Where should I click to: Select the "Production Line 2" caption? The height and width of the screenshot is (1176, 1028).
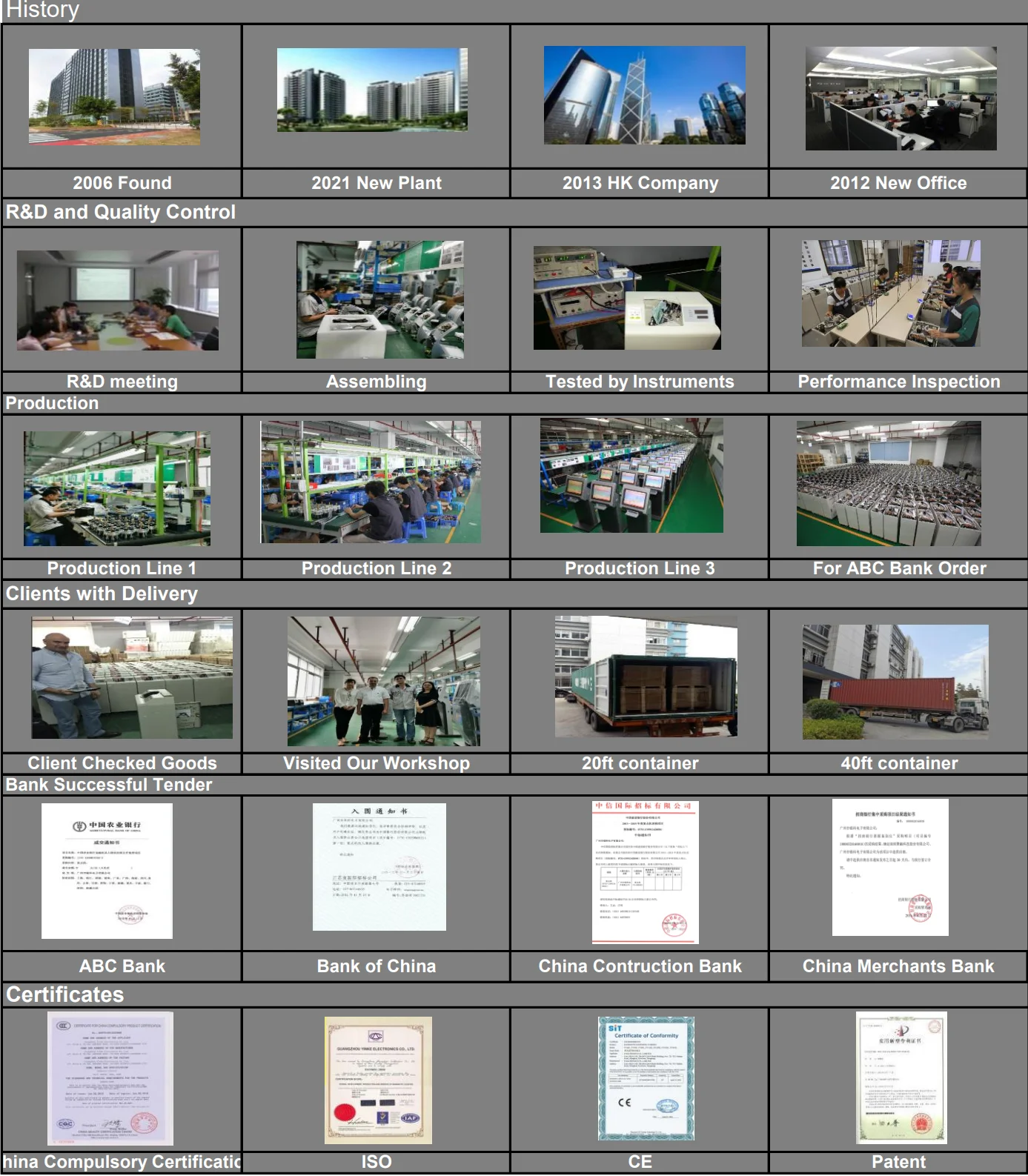[x=377, y=568]
